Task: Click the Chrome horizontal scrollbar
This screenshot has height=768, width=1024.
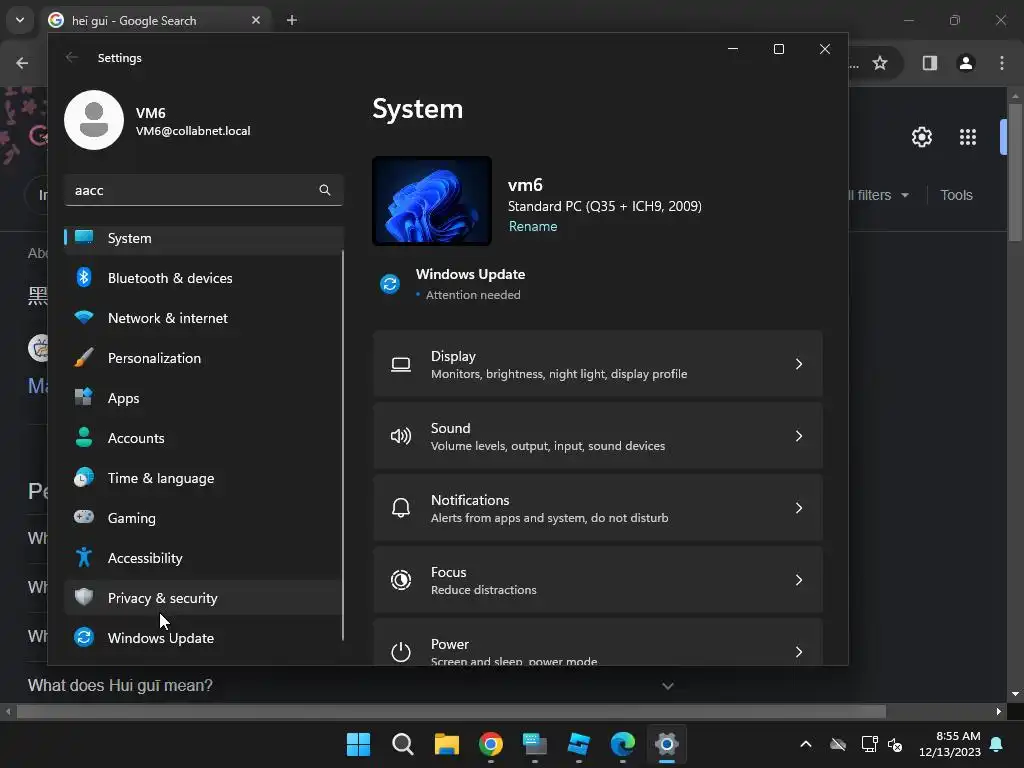Action: click(451, 711)
